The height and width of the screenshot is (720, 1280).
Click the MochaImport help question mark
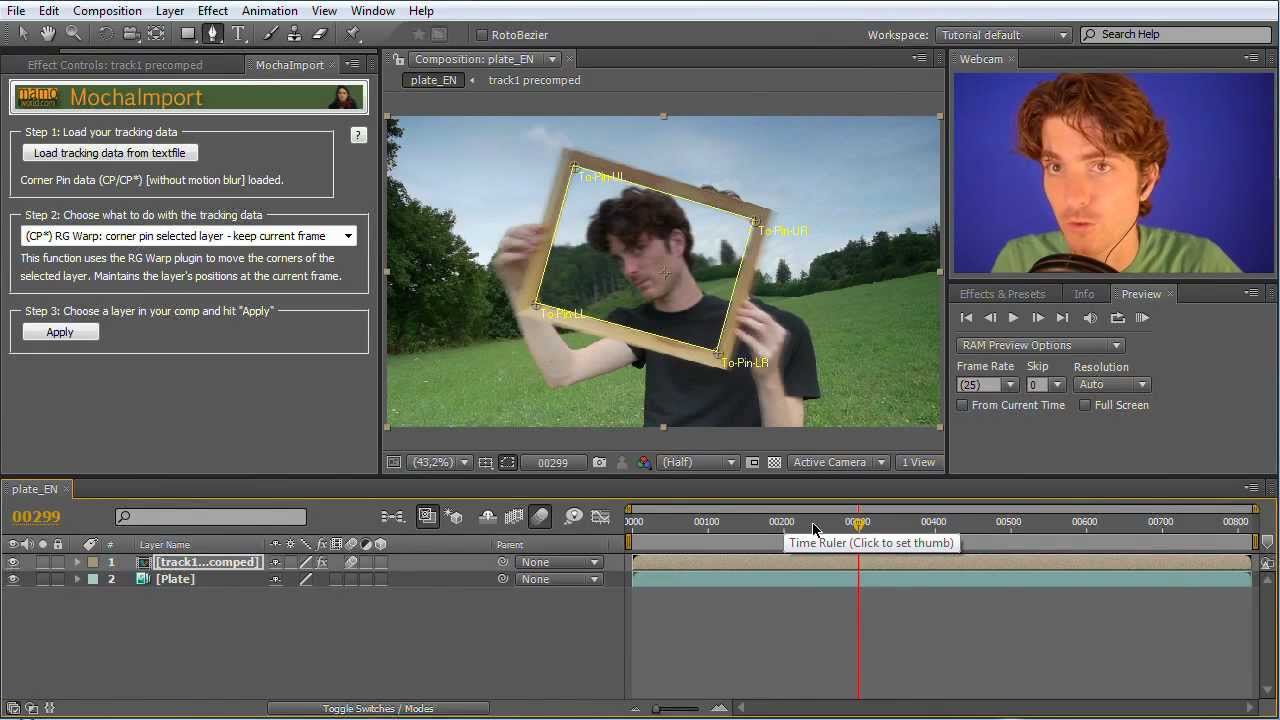coord(358,135)
